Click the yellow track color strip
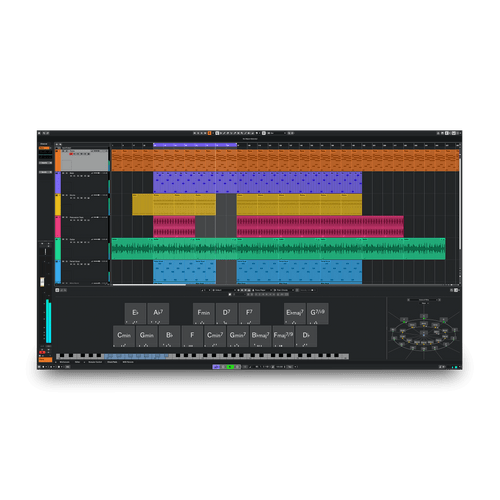 [58, 205]
